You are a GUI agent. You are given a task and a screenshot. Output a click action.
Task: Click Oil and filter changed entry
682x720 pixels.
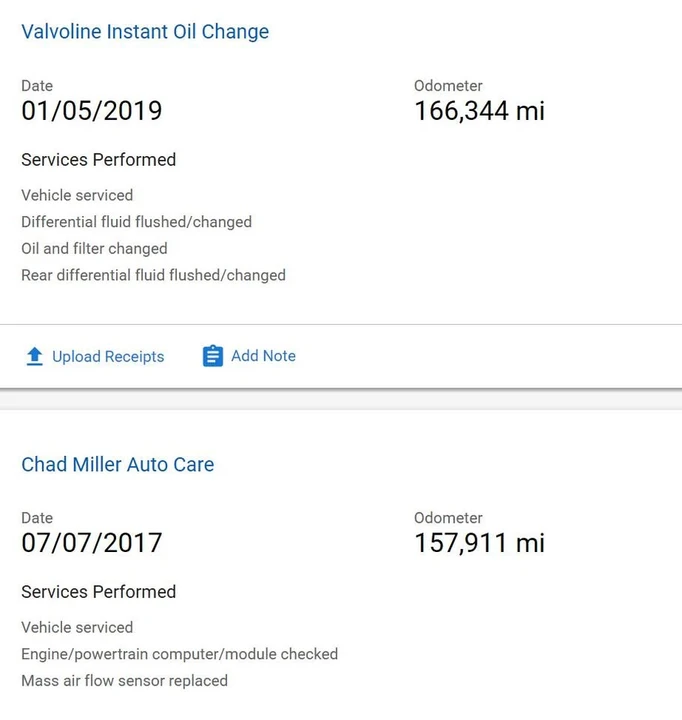coord(94,248)
